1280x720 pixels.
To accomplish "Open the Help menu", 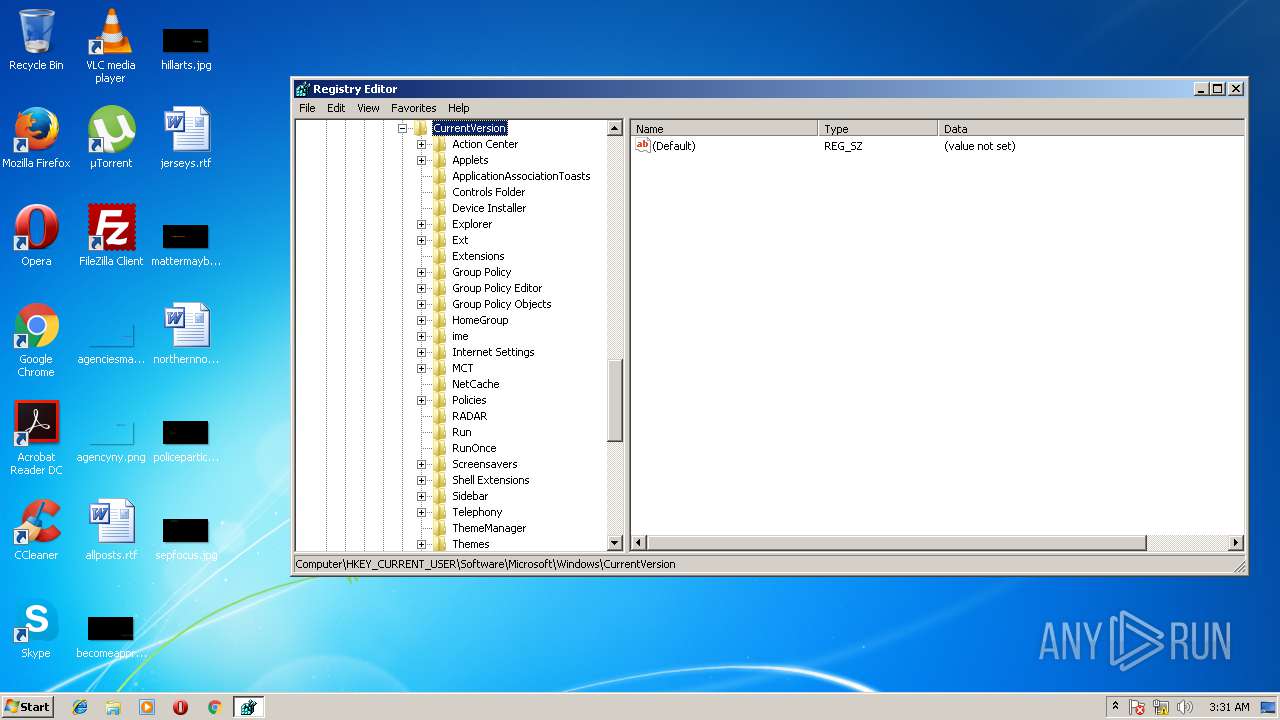I will coord(458,108).
